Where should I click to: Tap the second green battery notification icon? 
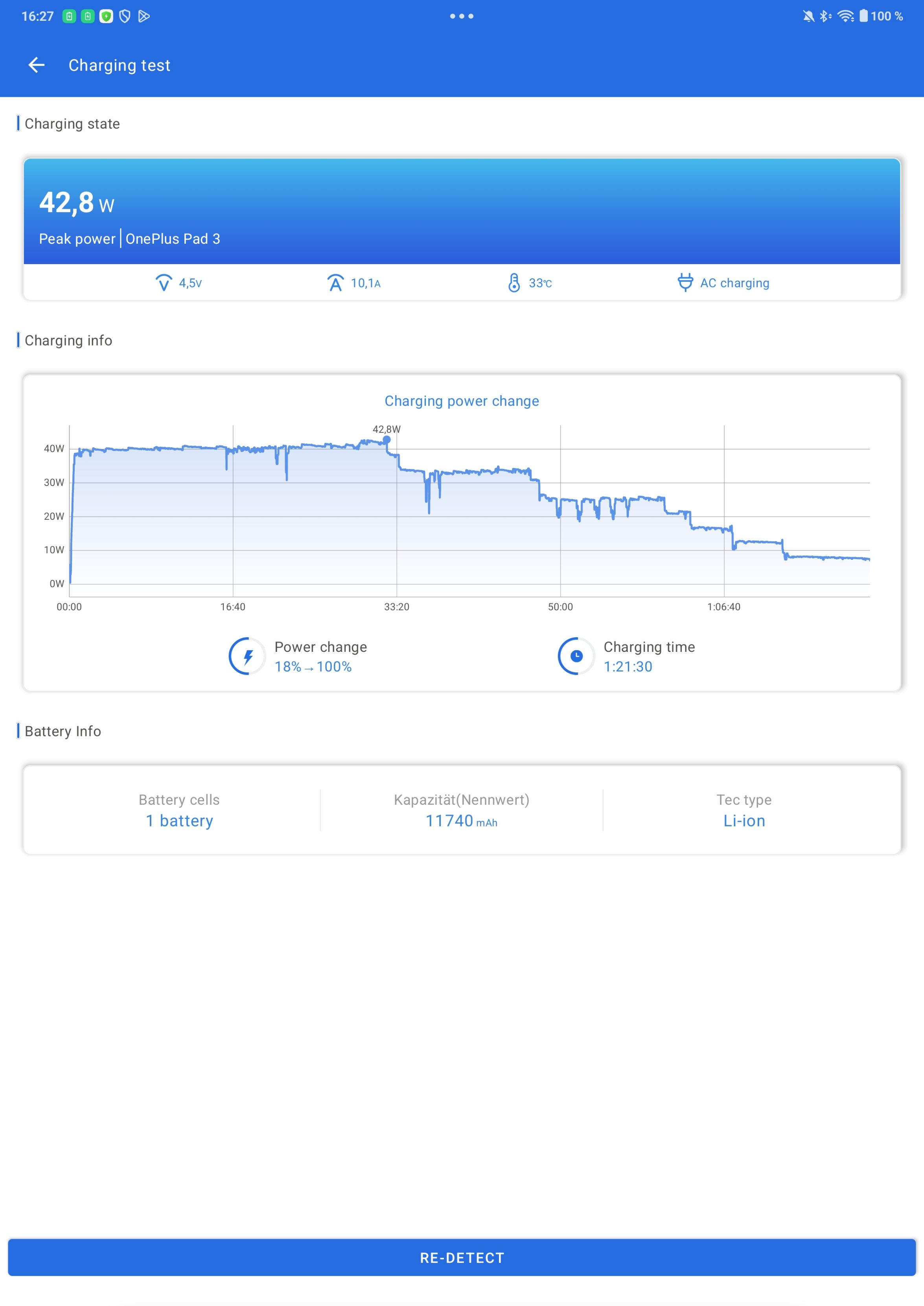[x=88, y=16]
